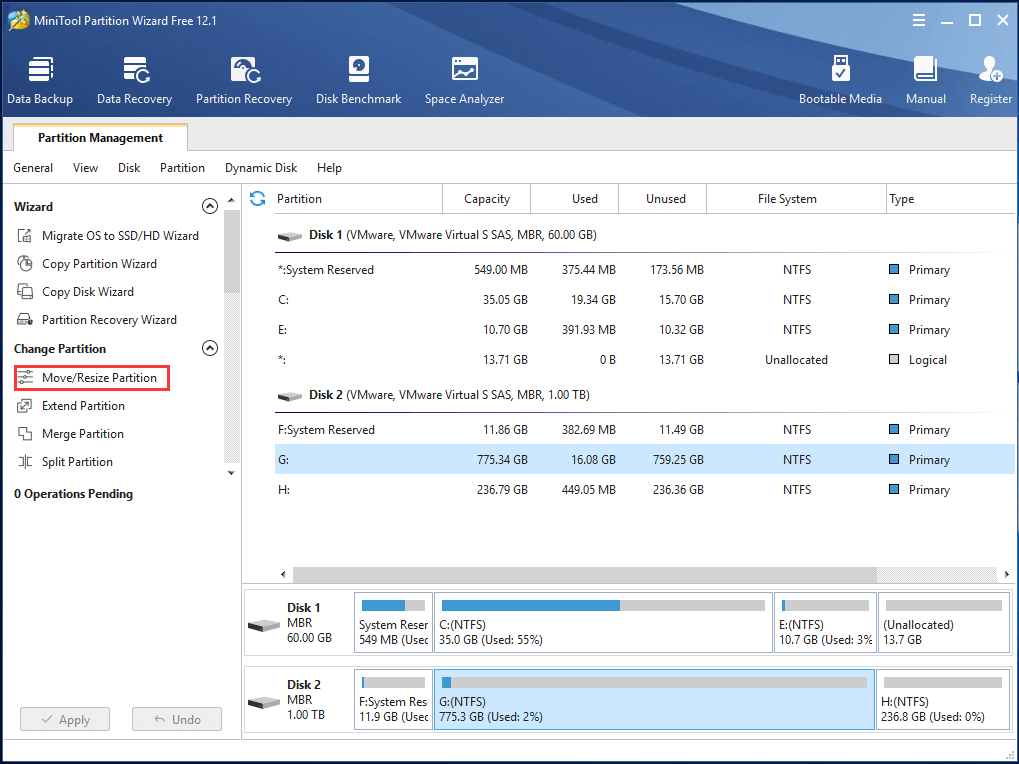Viewport: 1019px width, 764px height.
Task: Select the E:(NTFS) block in the disk map
Action: click(825, 622)
